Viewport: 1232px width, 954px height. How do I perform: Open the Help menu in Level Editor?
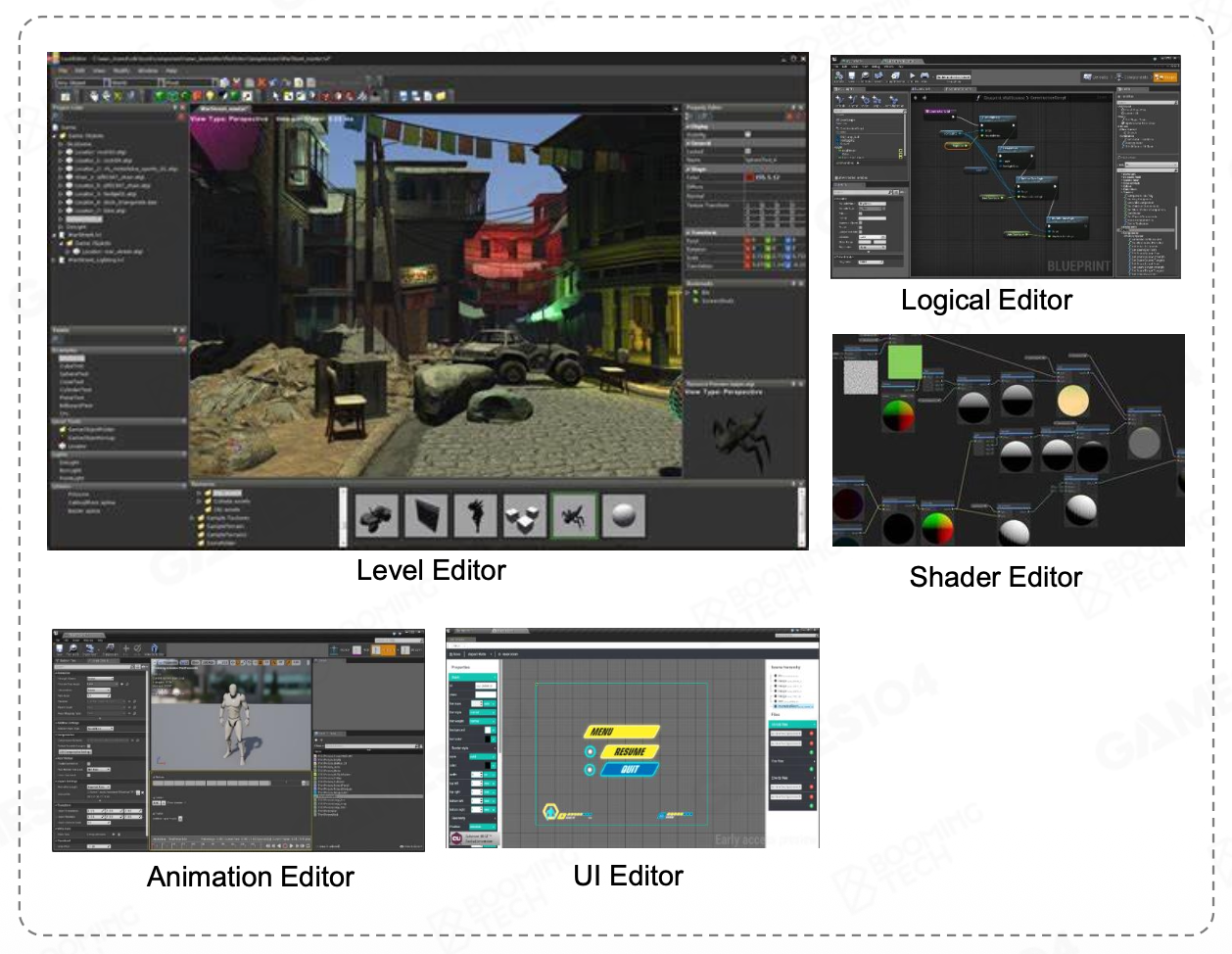click(171, 71)
